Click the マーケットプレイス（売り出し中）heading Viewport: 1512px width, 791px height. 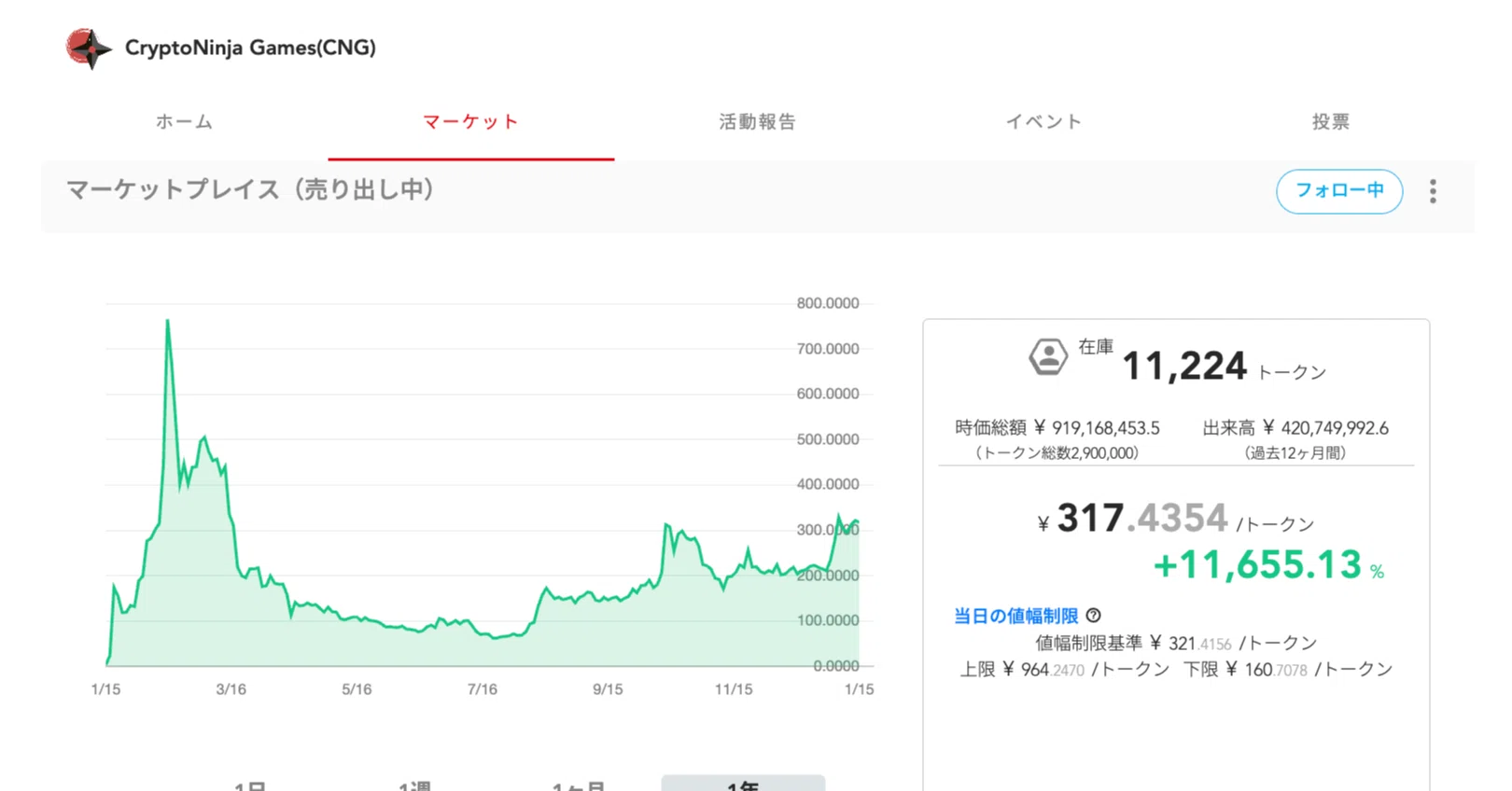(x=250, y=189)
